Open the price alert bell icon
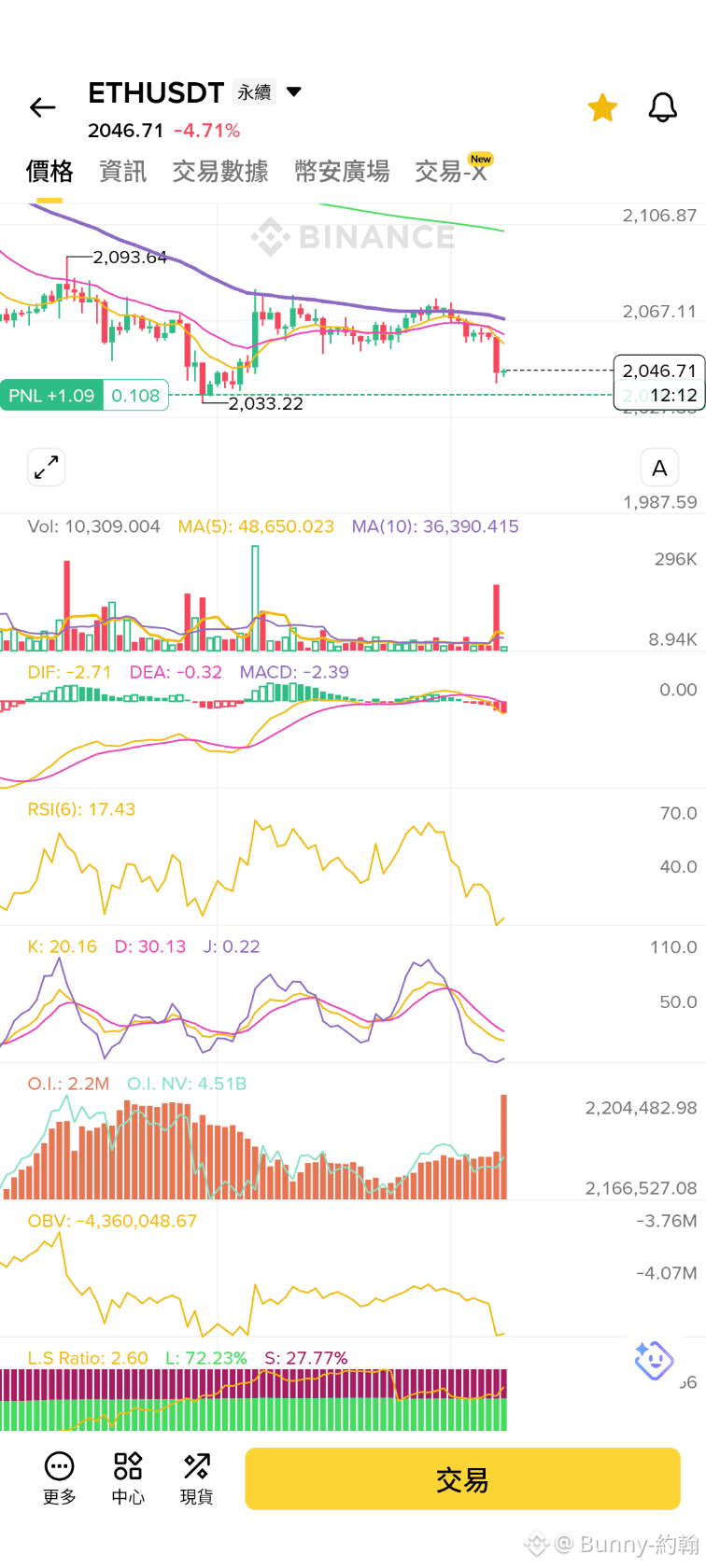This screenshot has width=706, height=1568. [x=663, y=108]
